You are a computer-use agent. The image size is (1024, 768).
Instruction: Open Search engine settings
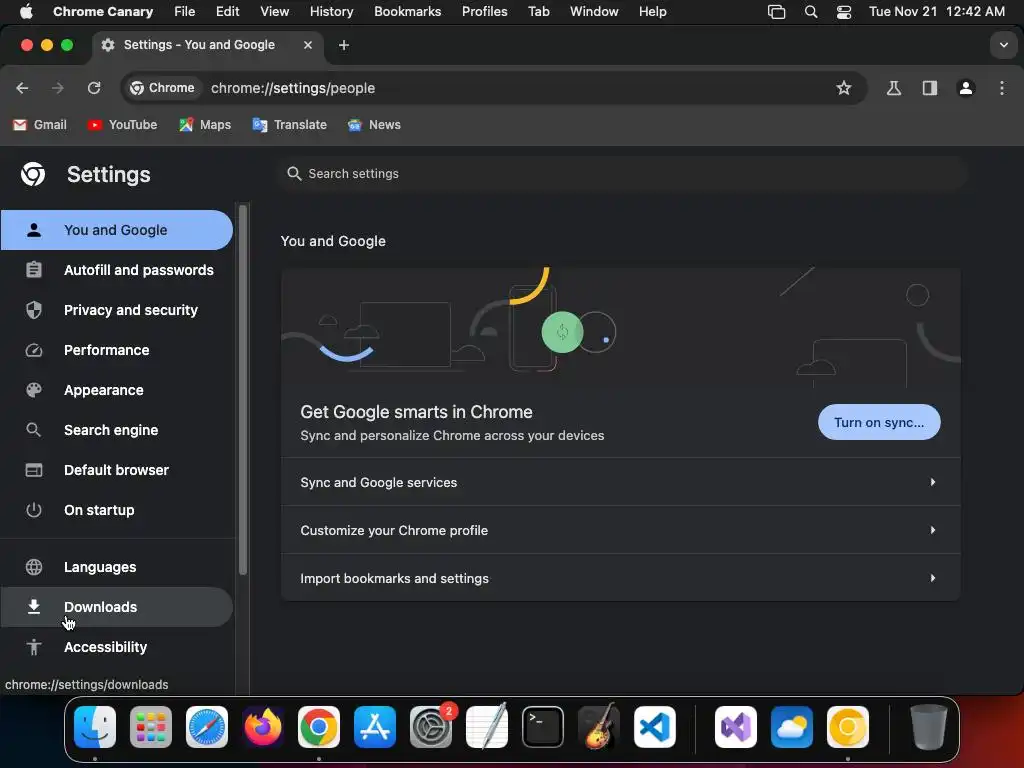tap(116, 430)
